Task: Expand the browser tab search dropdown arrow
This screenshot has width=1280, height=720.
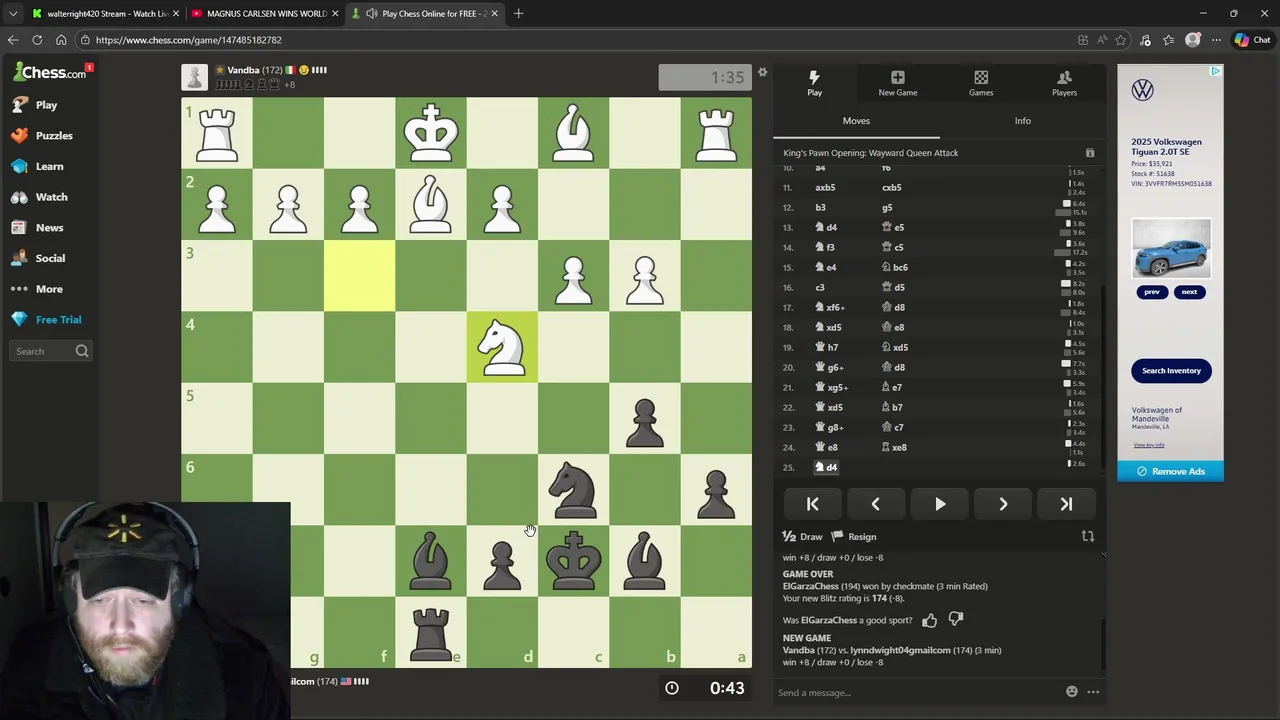Action: pos(13,14)
